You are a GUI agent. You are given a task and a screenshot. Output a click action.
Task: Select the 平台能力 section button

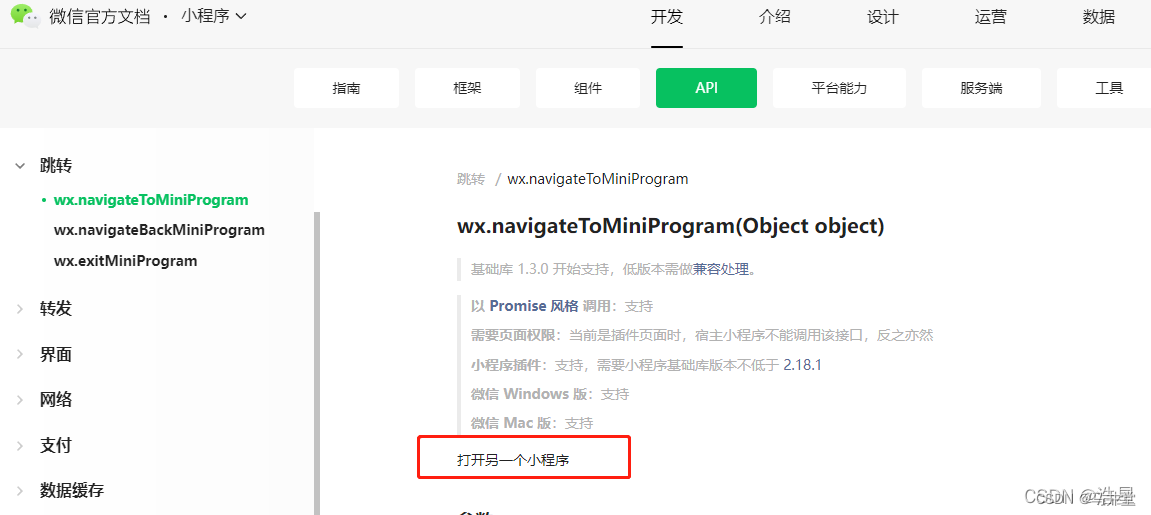839,88
